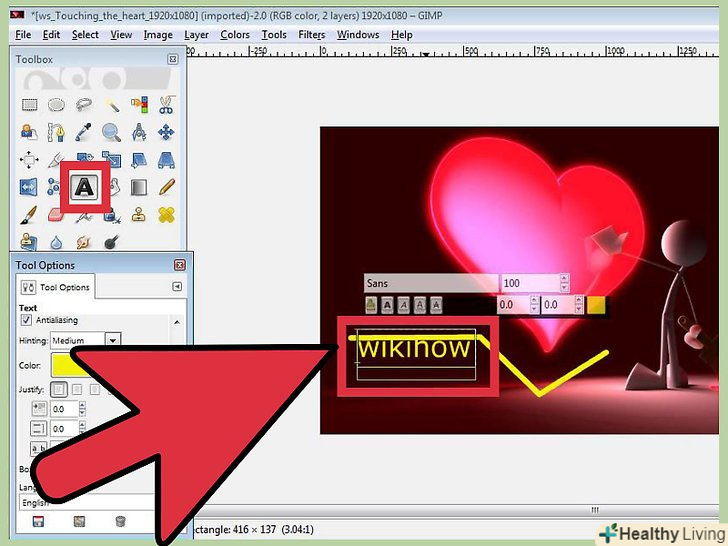Restore tool preset icon in Tool Options
This screenshot has width=728, height=546.
pos(79,521)
